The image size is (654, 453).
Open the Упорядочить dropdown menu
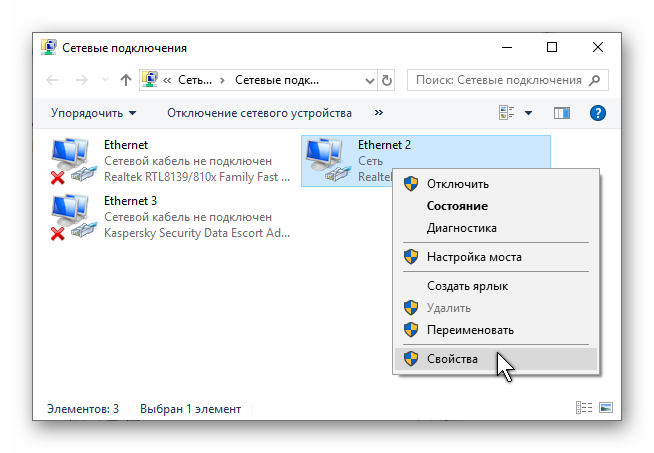[x=94, y=114]
